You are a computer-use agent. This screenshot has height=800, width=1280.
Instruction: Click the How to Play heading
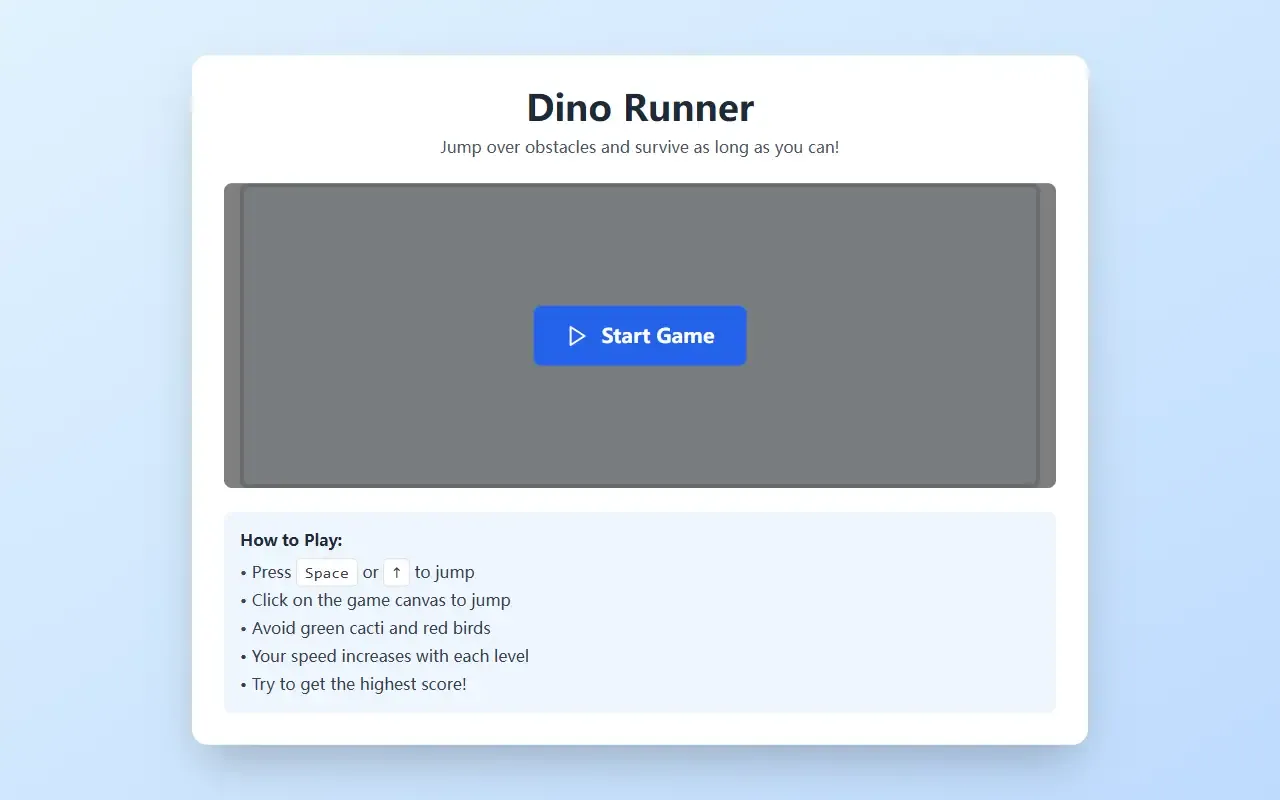coord(291,540)
